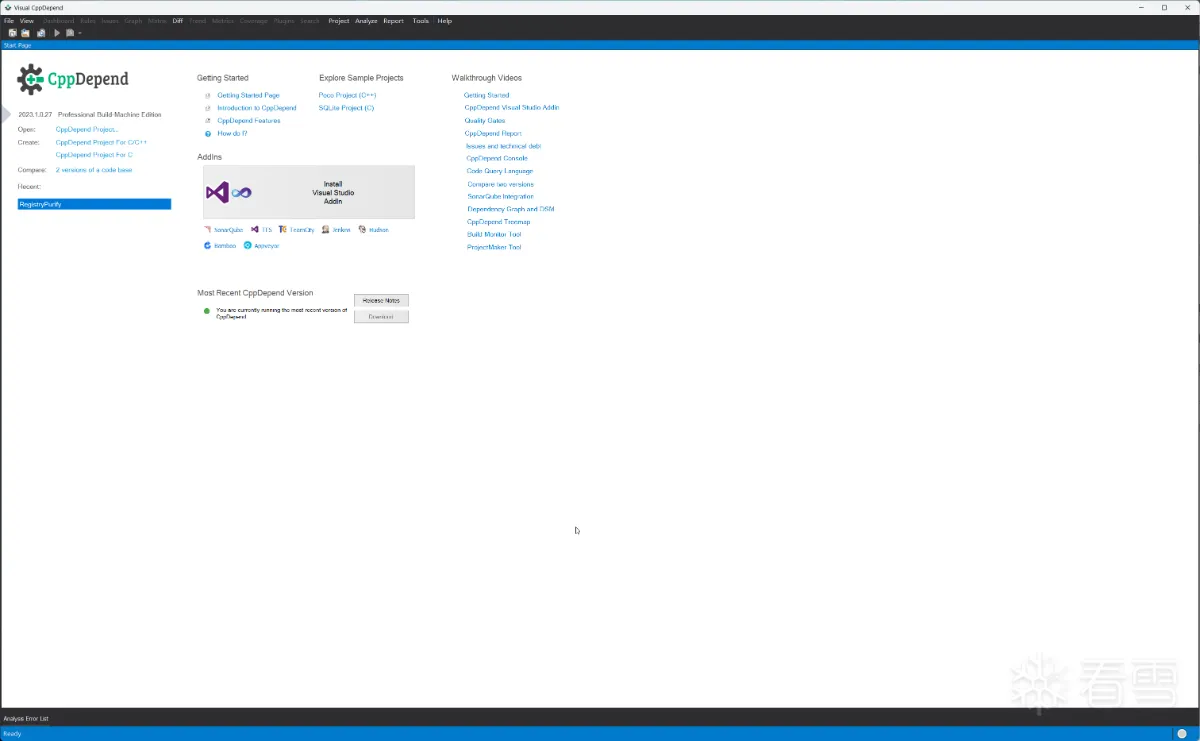This screenshot has height=741, width=1200.
Task: Open the Report menu
Action: (x=394, y=21)
